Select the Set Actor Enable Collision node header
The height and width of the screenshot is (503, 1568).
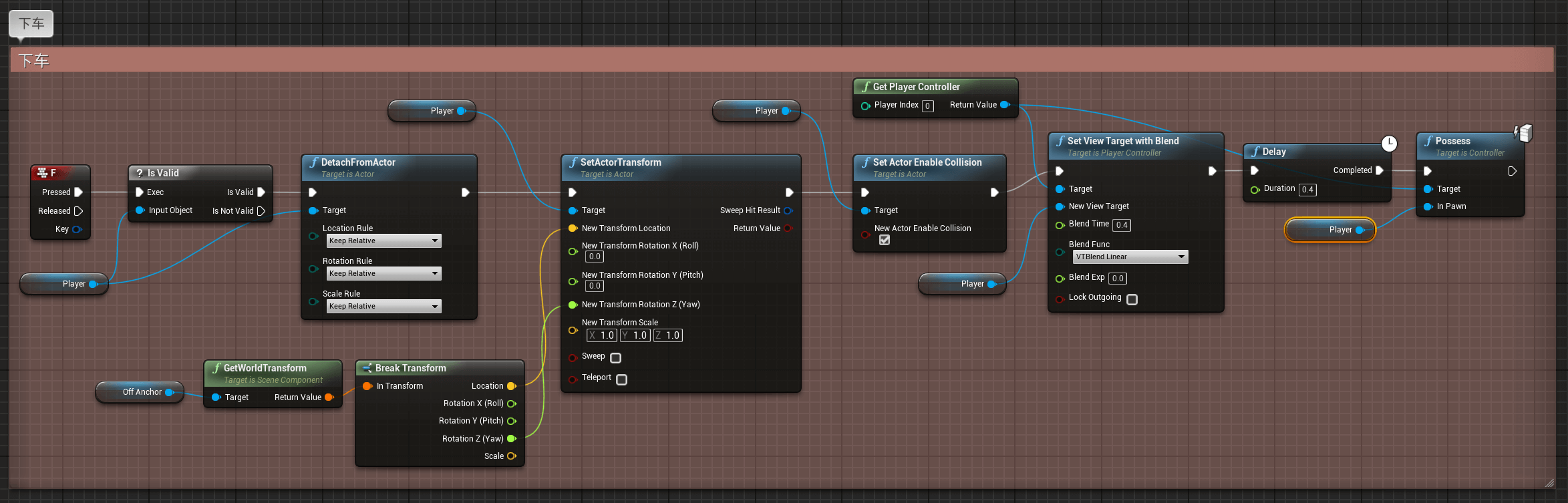pyautogui.click(x=929, y=168)
